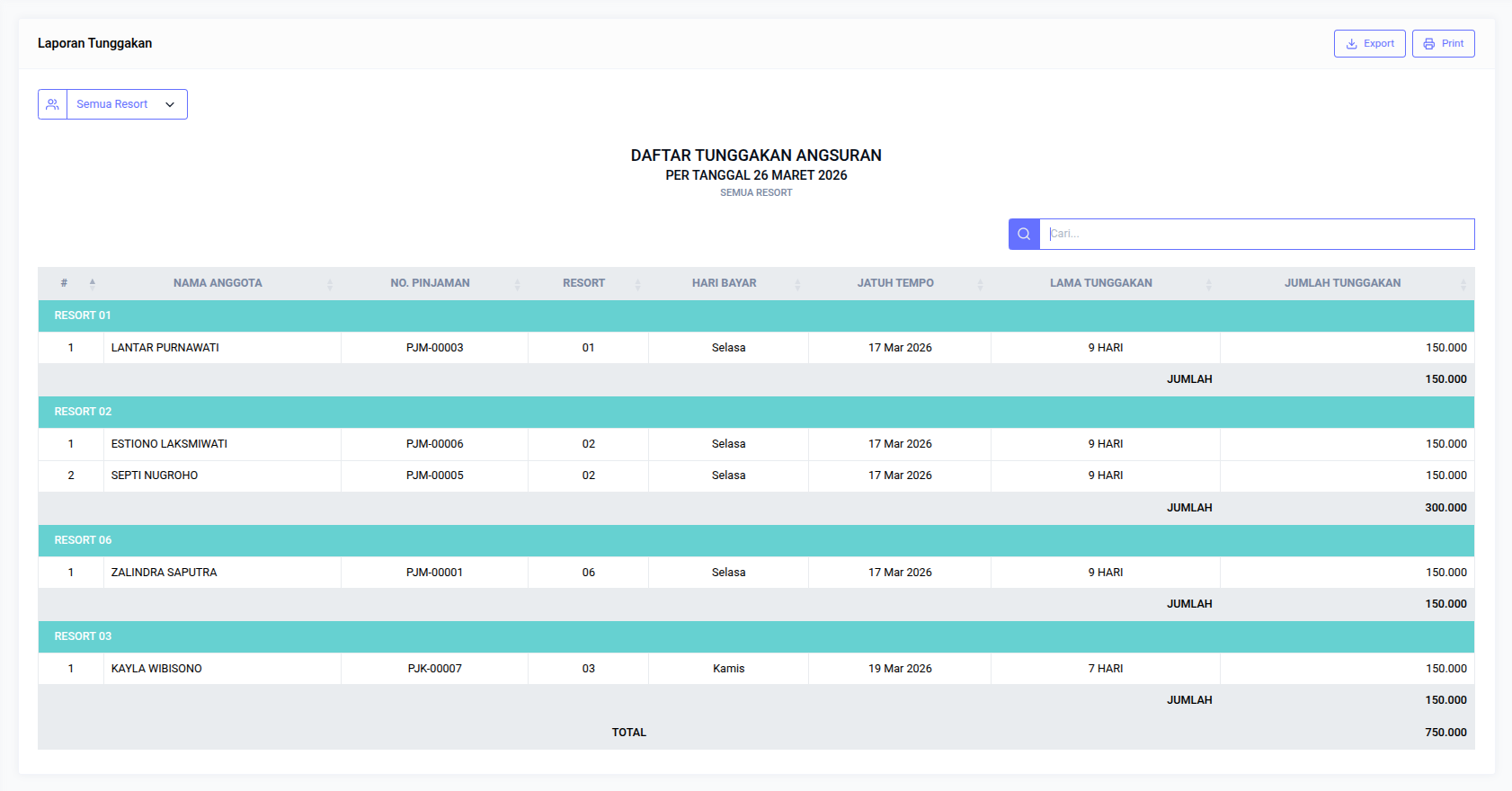Viewport: 1512px width, 791px height.
Task: Sort by Hari Bayar column
Action: coord(724,283)
